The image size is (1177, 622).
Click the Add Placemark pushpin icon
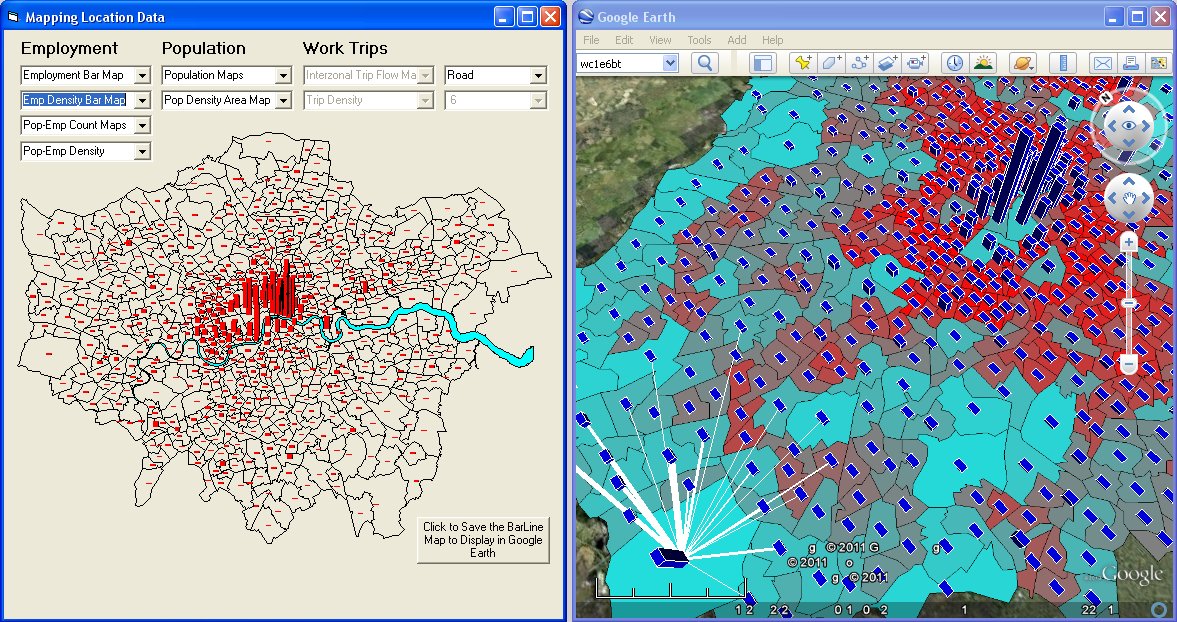click(x=802, y=63)
